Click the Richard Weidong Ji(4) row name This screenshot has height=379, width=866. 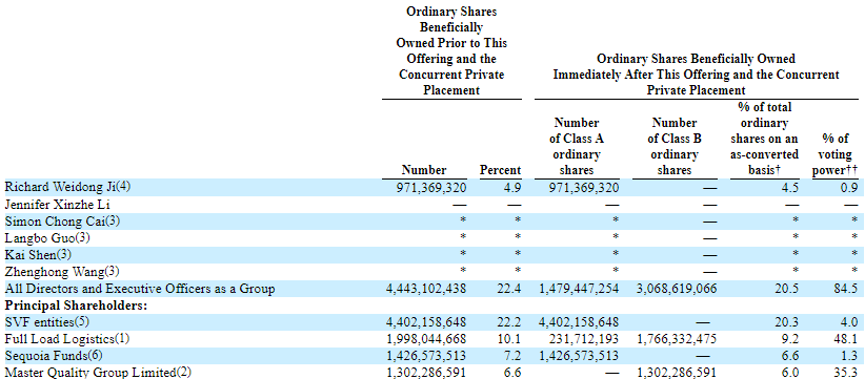pos(68,187)
